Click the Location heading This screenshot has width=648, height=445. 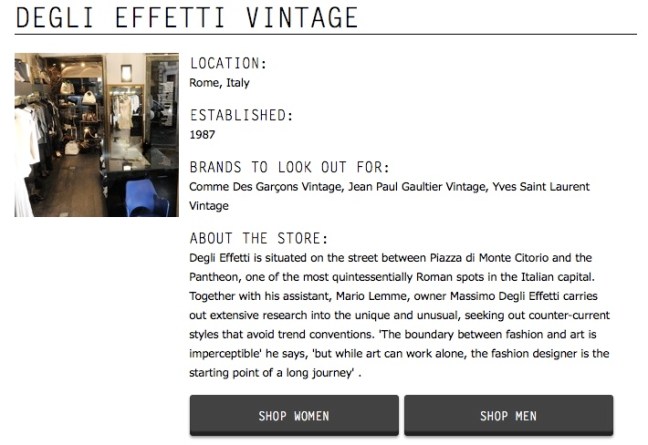point(228,64)
